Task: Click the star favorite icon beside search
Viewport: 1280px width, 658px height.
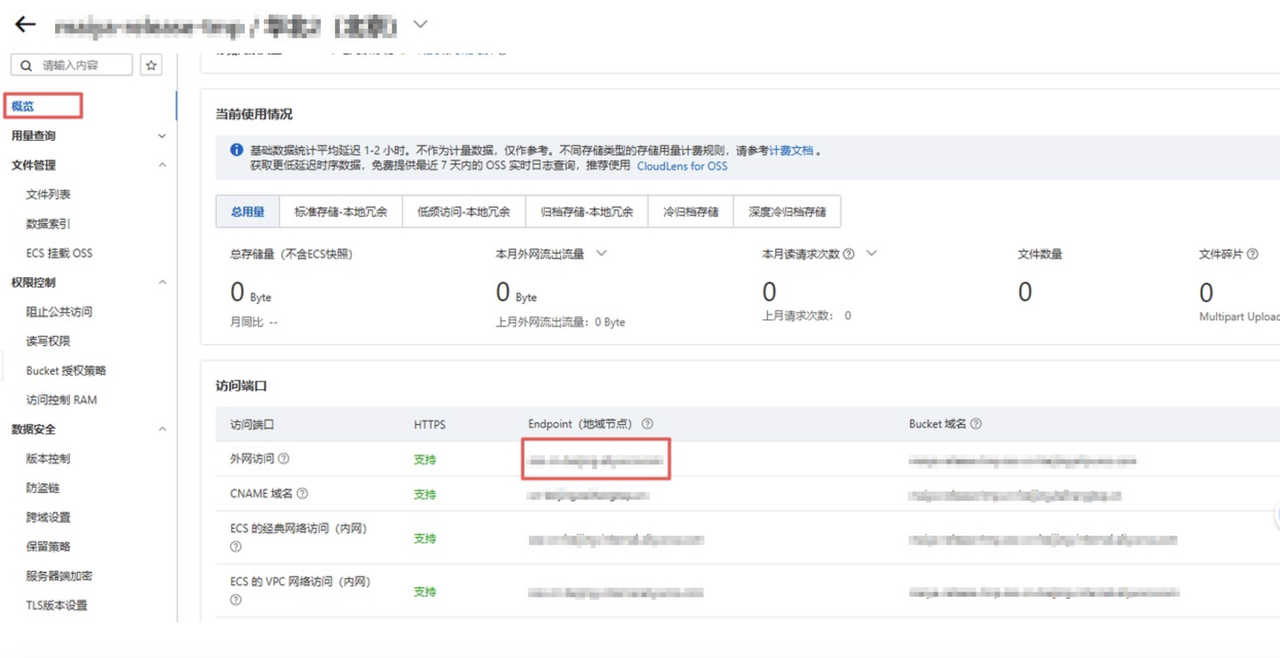Action: tap(151, 65)
